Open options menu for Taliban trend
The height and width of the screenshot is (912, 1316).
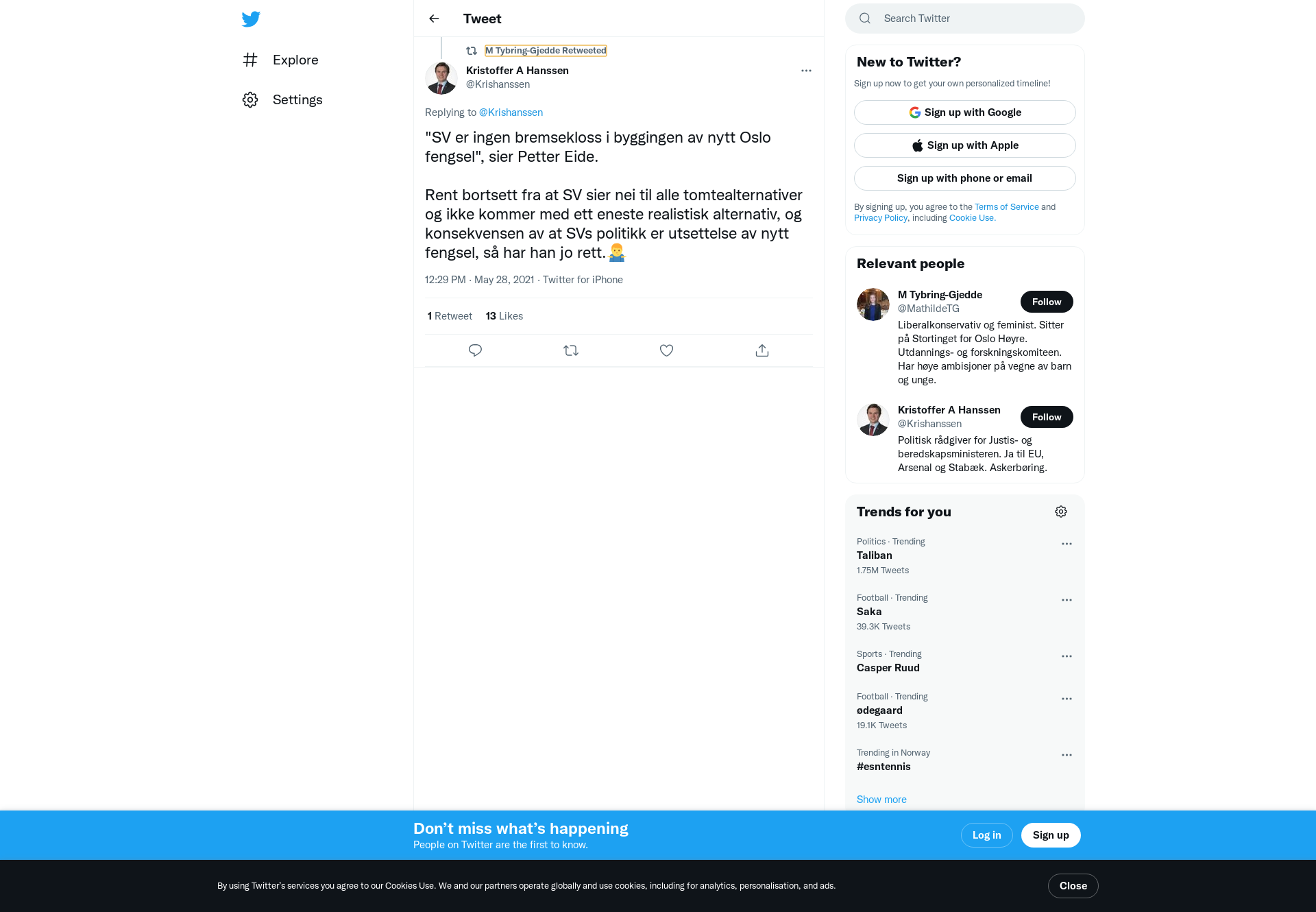coord(1067,544)
